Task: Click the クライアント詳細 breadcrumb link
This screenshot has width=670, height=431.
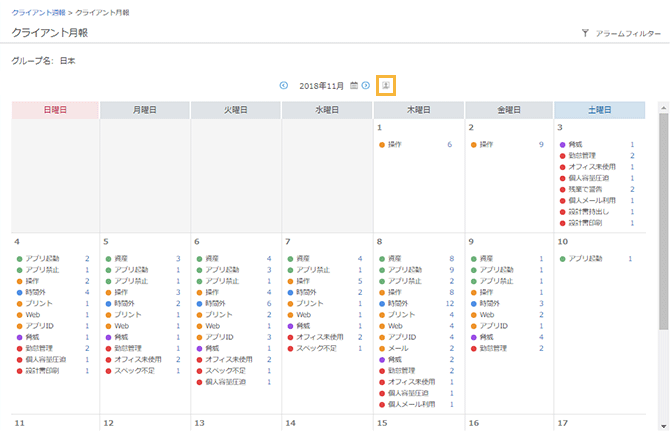Action: (40, 12)
